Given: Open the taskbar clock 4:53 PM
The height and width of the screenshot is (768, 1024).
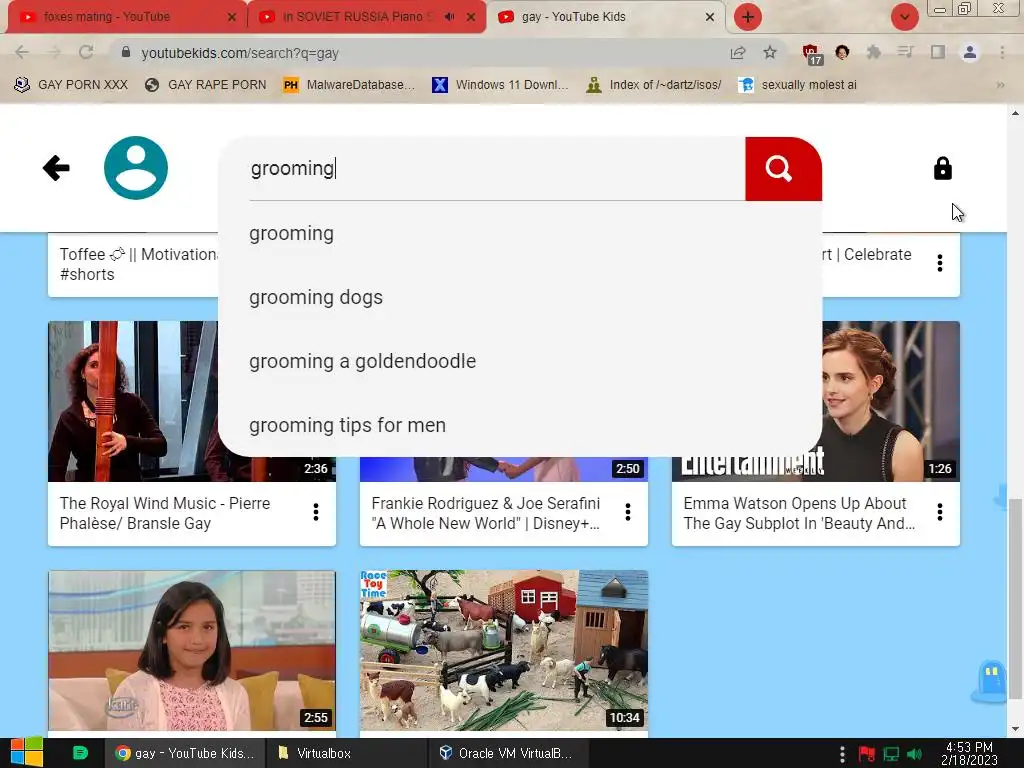Looking at the screenshot, I should (x=969, y=753).
